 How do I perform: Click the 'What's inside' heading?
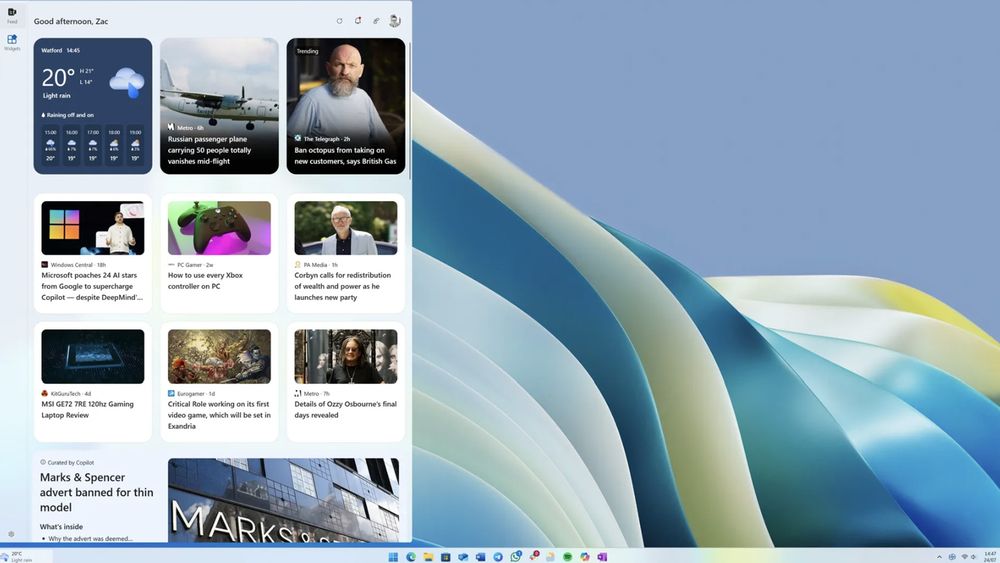pos(61,527)
